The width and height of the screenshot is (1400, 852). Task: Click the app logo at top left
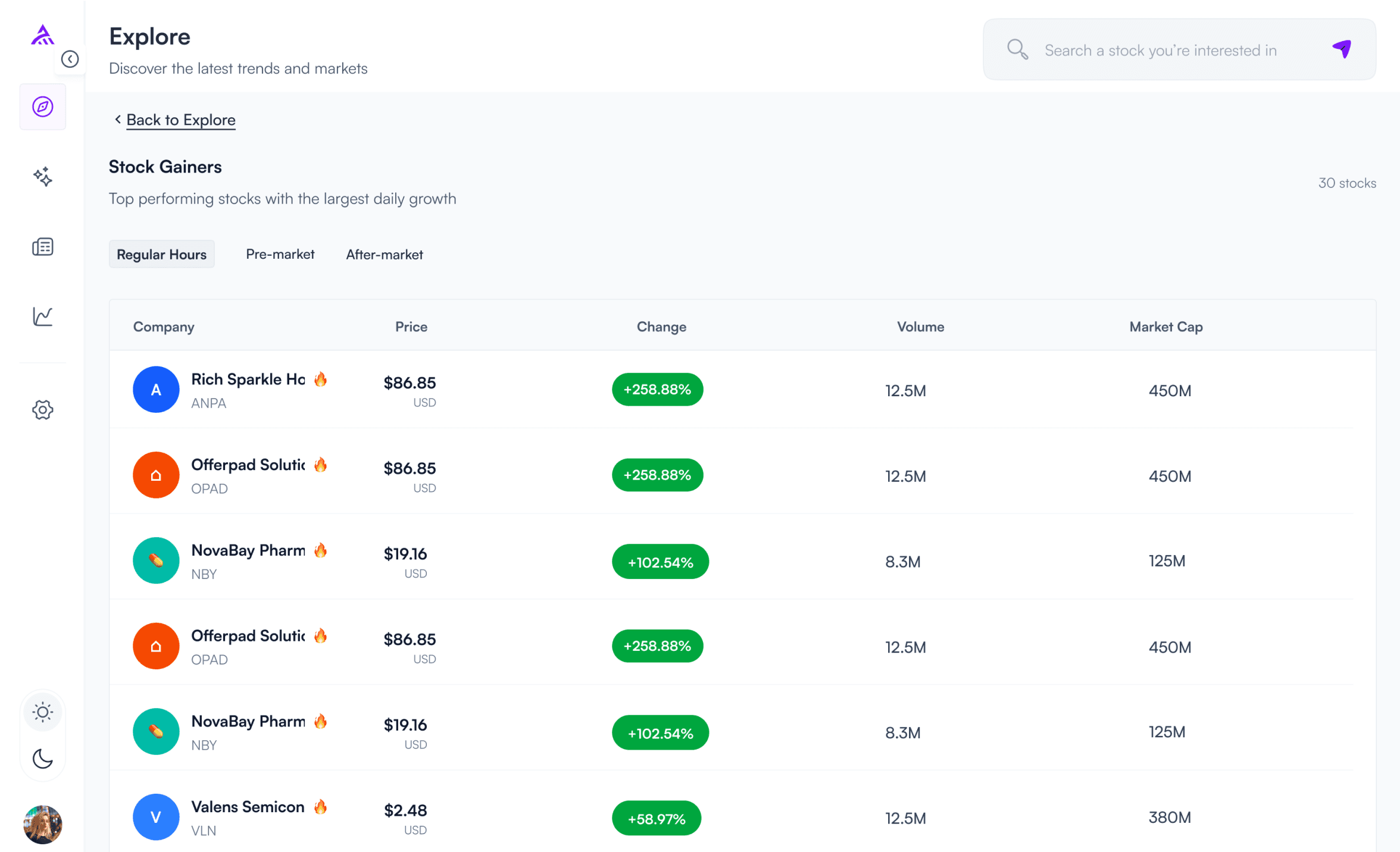[x=42, y=35]
